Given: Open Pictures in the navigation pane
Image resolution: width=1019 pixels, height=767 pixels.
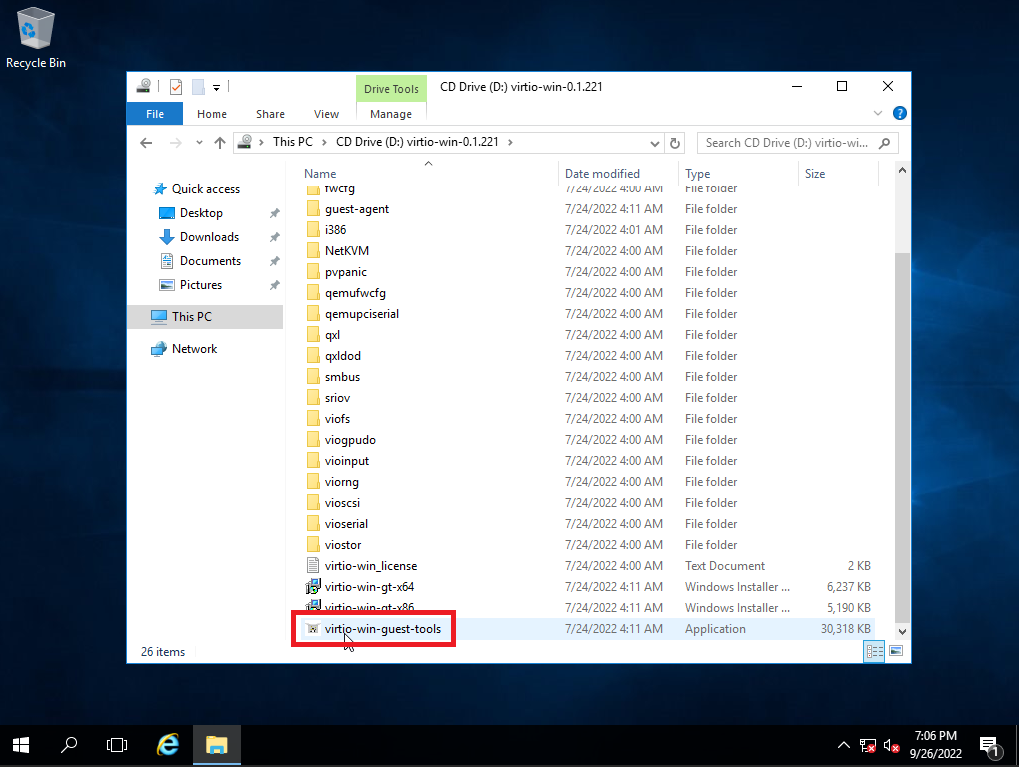Looking at the screenshot, I should point(201,285).
